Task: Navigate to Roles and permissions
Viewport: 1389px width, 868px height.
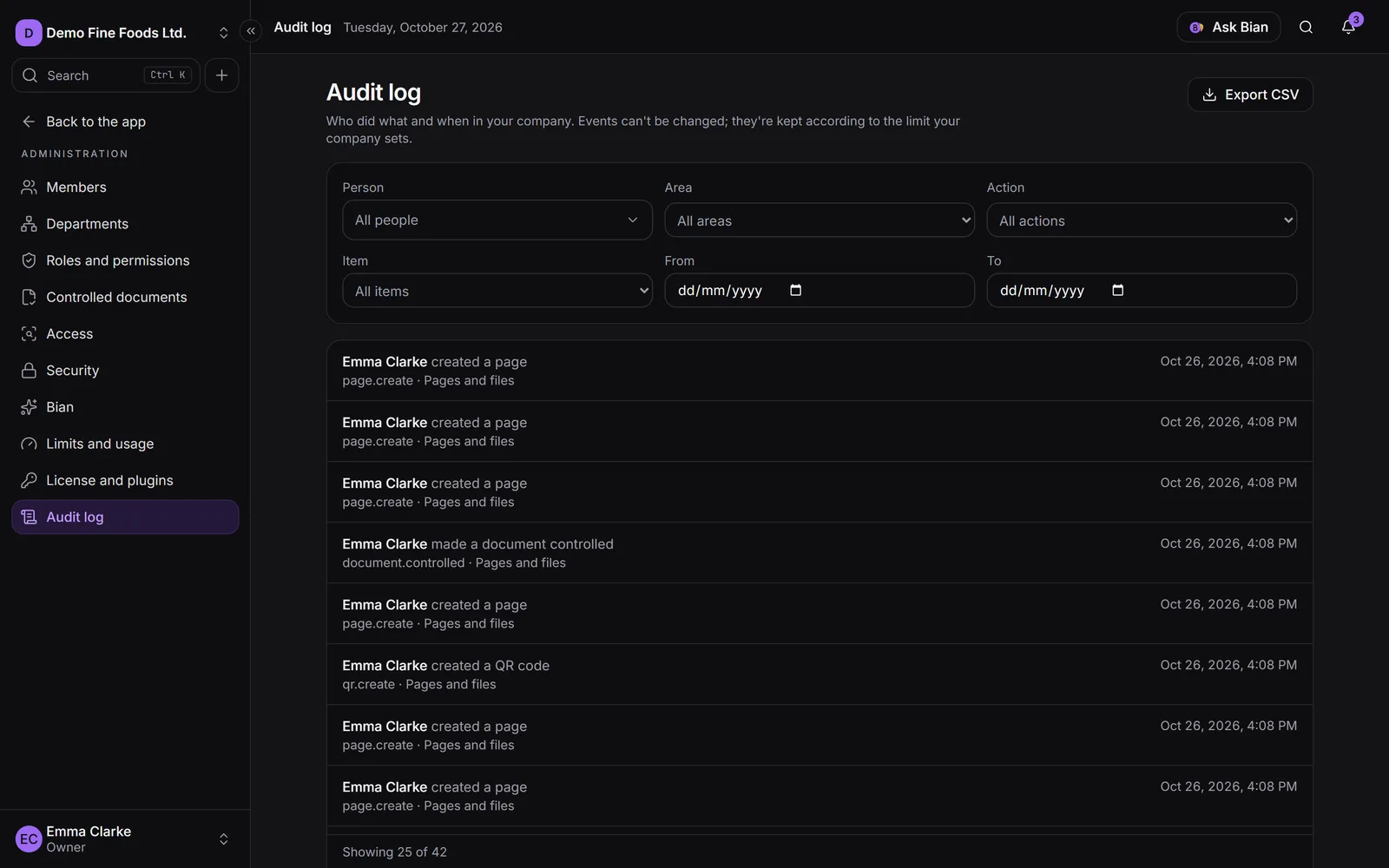Action: click(125, 260)
